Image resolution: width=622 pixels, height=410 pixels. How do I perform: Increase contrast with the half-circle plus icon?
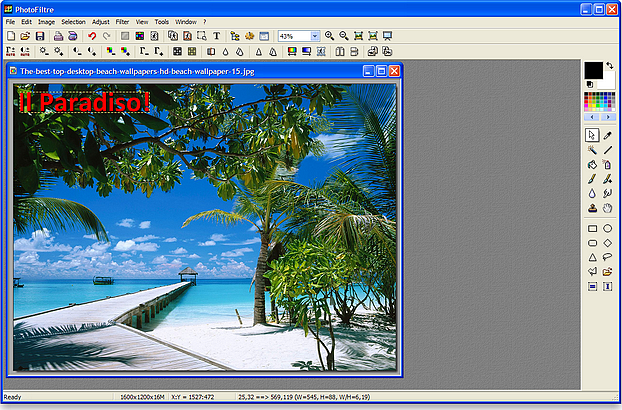pos(92,51)
